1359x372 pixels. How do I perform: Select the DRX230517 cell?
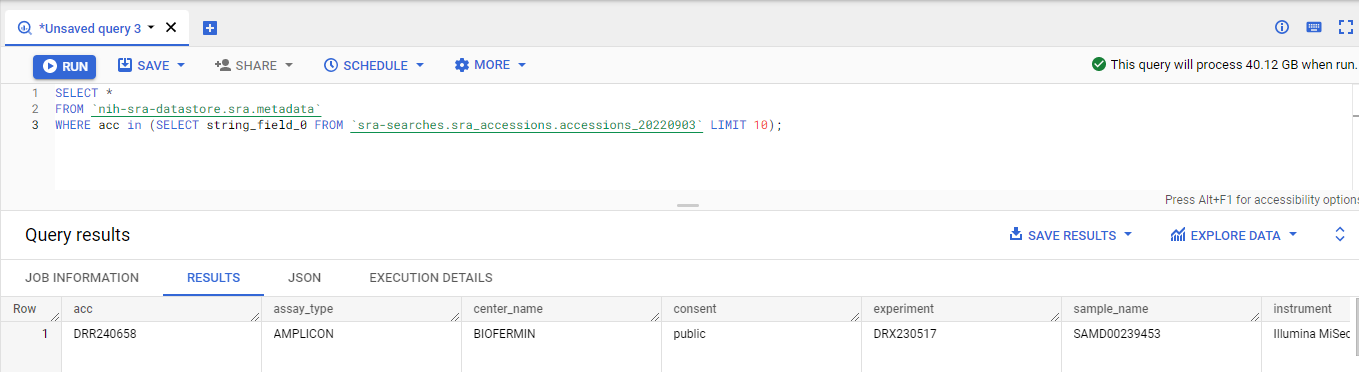[961, 334]
